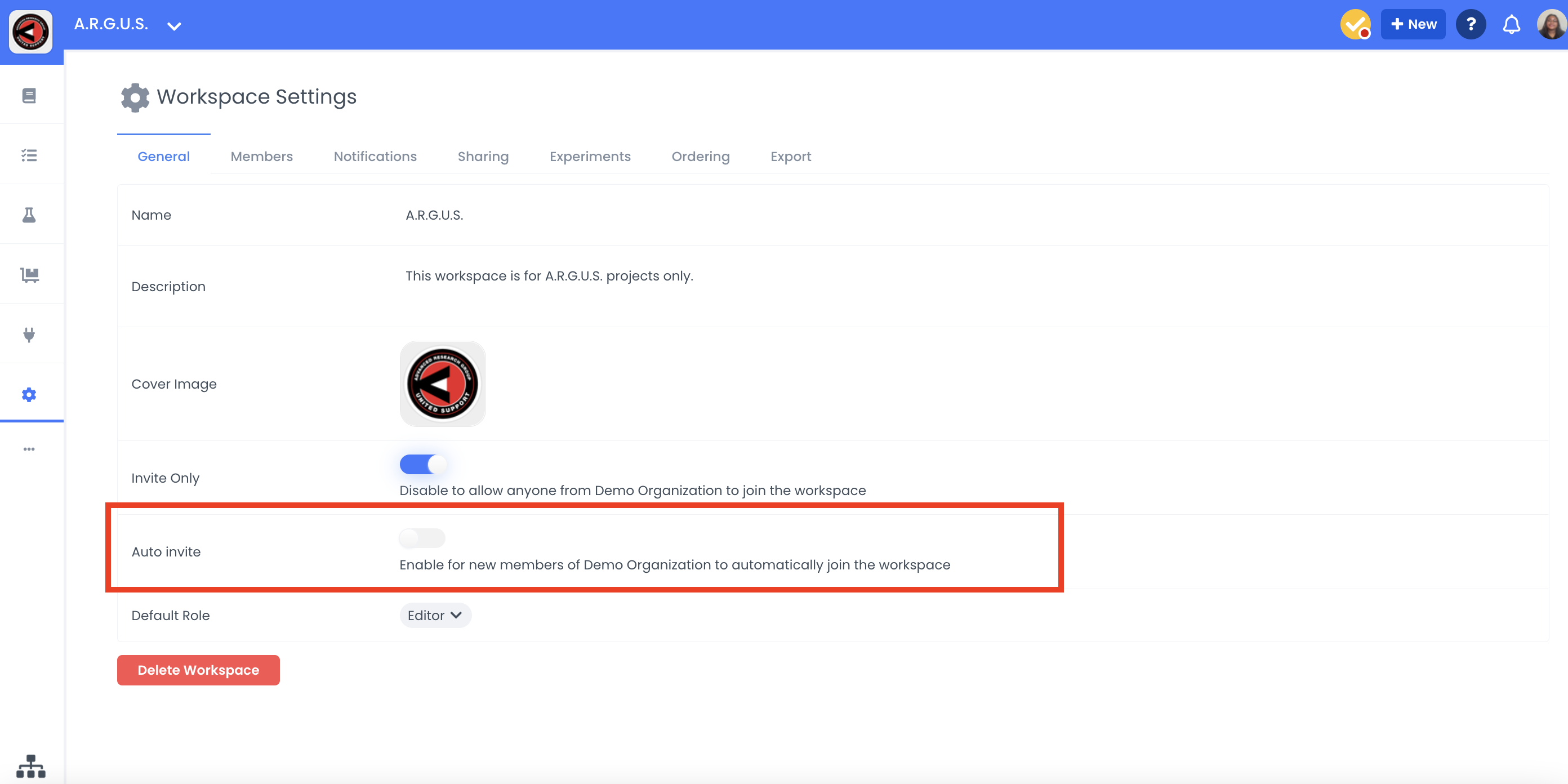
Task: Disable the Invite Only toggle
Action: pyautogui.click(x=422, y=465)
